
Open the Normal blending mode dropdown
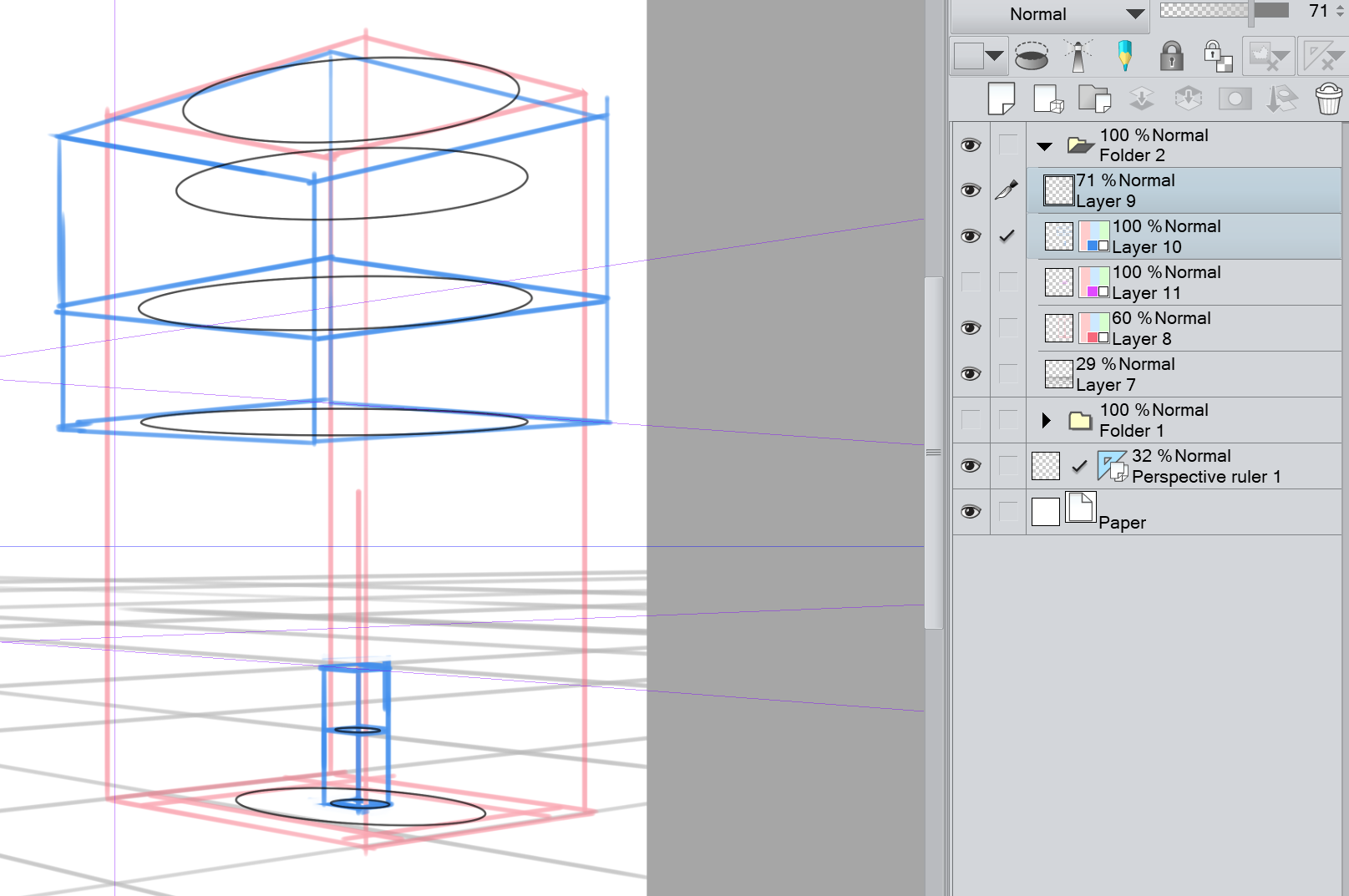[1050, 14]
